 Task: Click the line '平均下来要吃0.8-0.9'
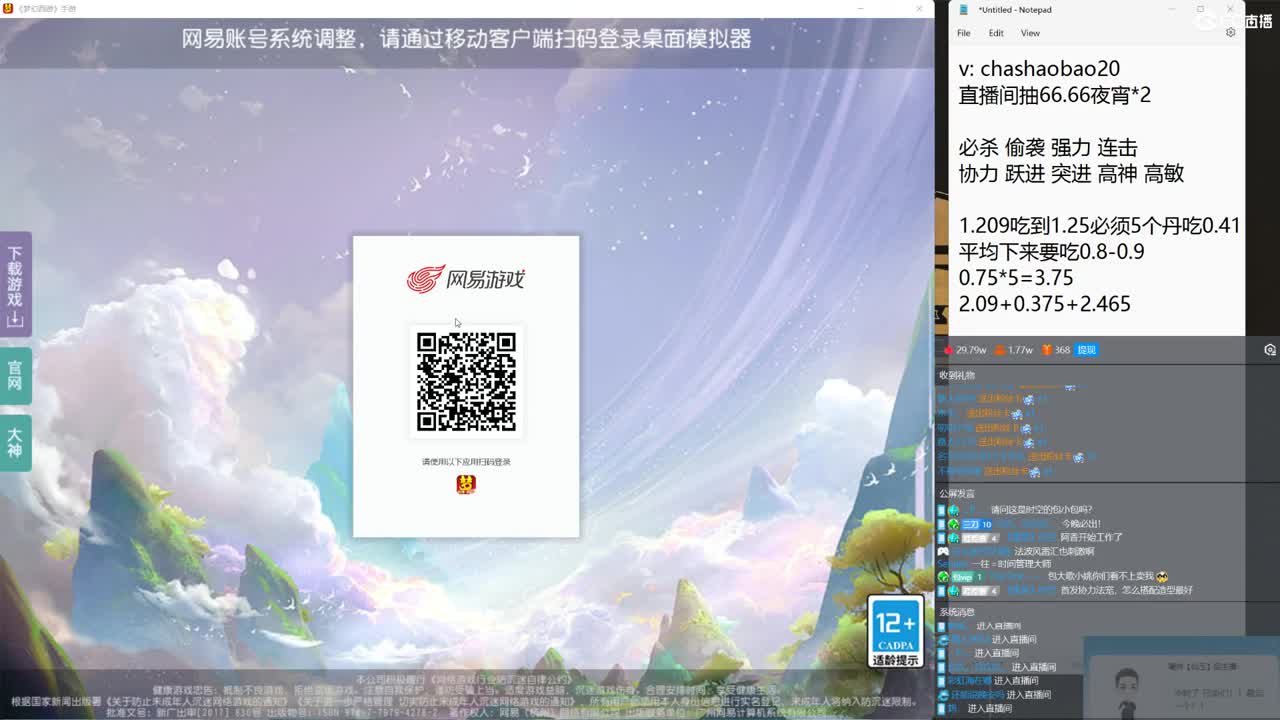pos(1051,251)
